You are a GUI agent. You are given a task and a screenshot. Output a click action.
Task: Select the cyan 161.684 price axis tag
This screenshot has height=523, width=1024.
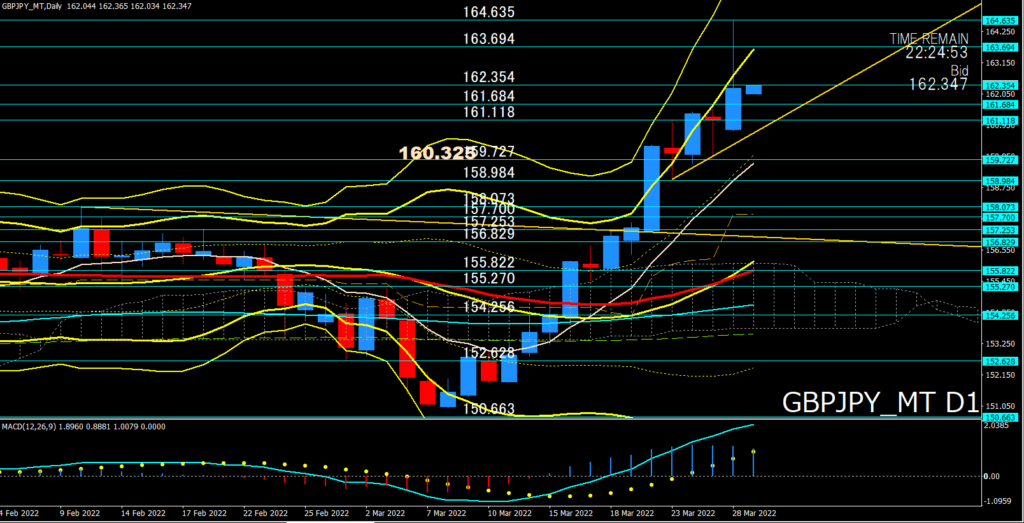tap(998, 104)
